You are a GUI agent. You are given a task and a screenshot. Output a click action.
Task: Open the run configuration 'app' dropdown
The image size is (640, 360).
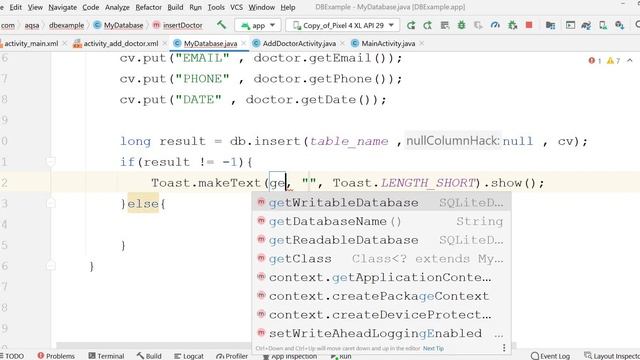click(x=258, y=25)
